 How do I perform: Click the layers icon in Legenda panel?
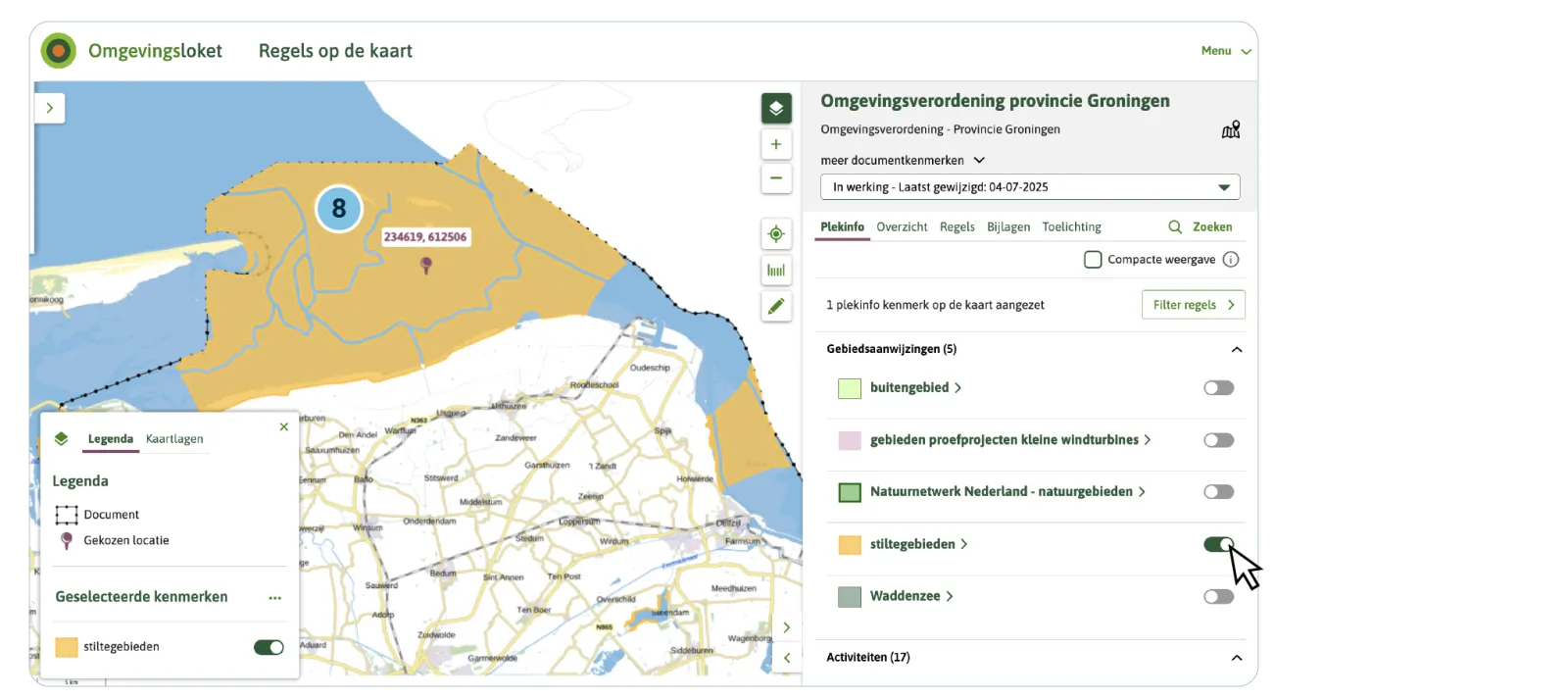(62, 438)
